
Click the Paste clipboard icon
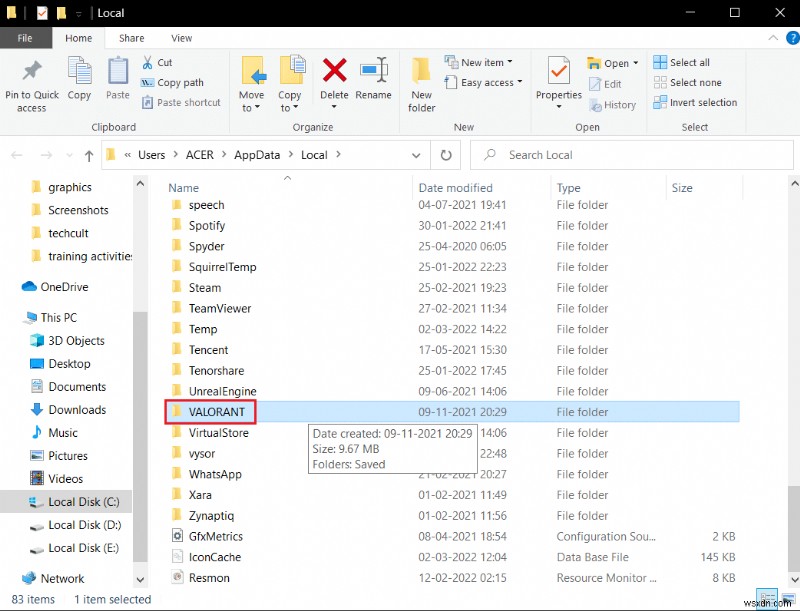tap(118, 71)
